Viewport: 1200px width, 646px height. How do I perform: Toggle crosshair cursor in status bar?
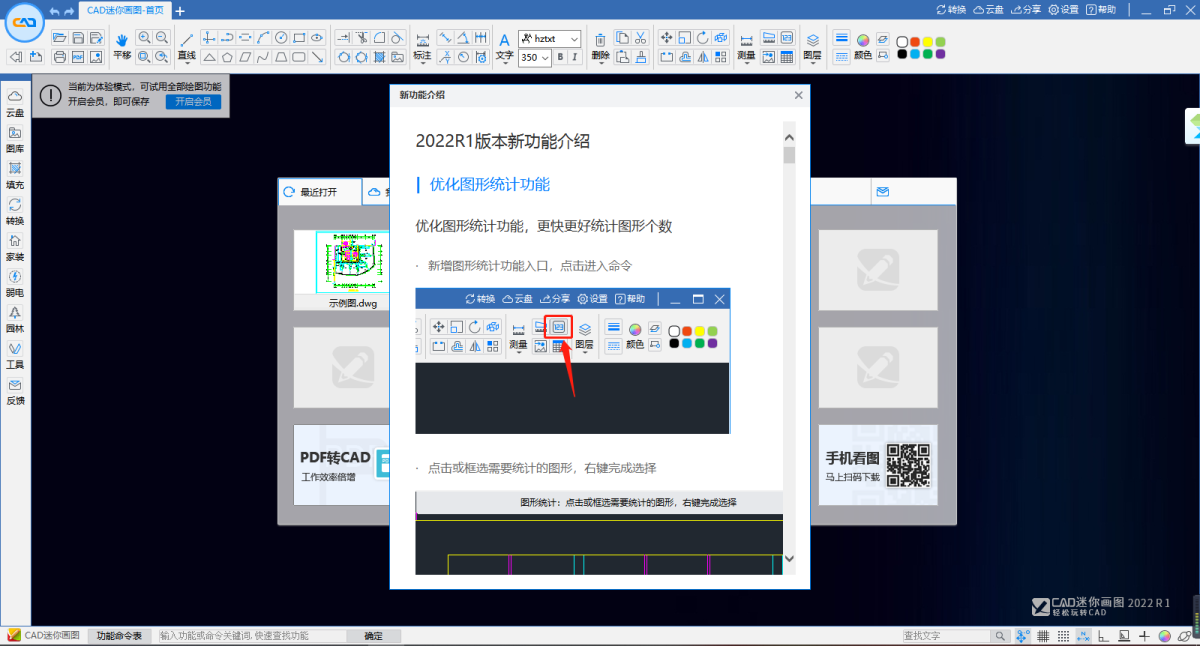coord(1144,636)
